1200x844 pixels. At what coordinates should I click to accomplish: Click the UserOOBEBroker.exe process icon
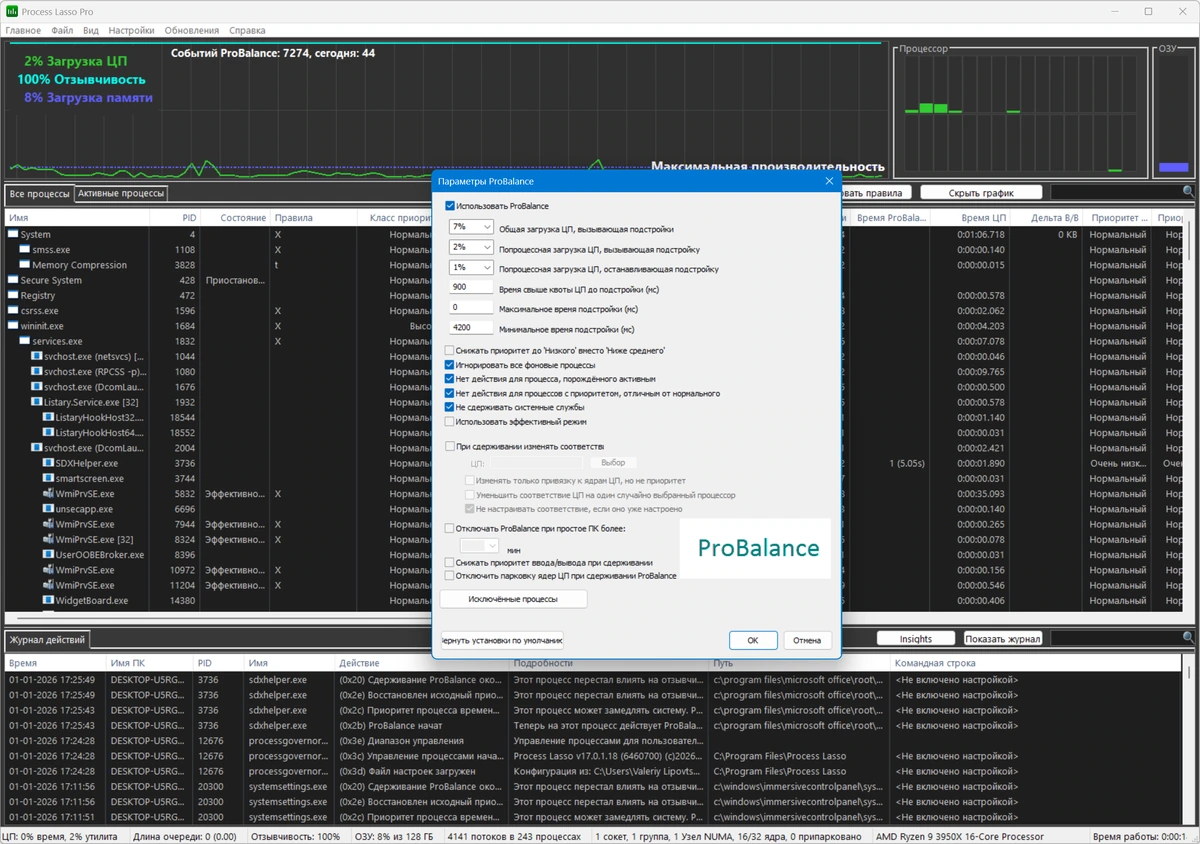pos(48,555)
